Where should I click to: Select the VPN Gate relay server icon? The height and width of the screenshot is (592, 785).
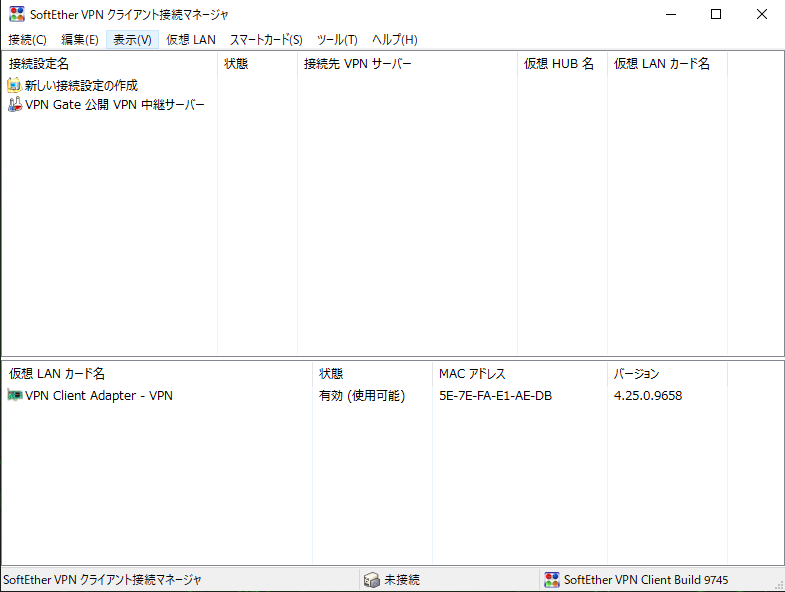point(14,105)
